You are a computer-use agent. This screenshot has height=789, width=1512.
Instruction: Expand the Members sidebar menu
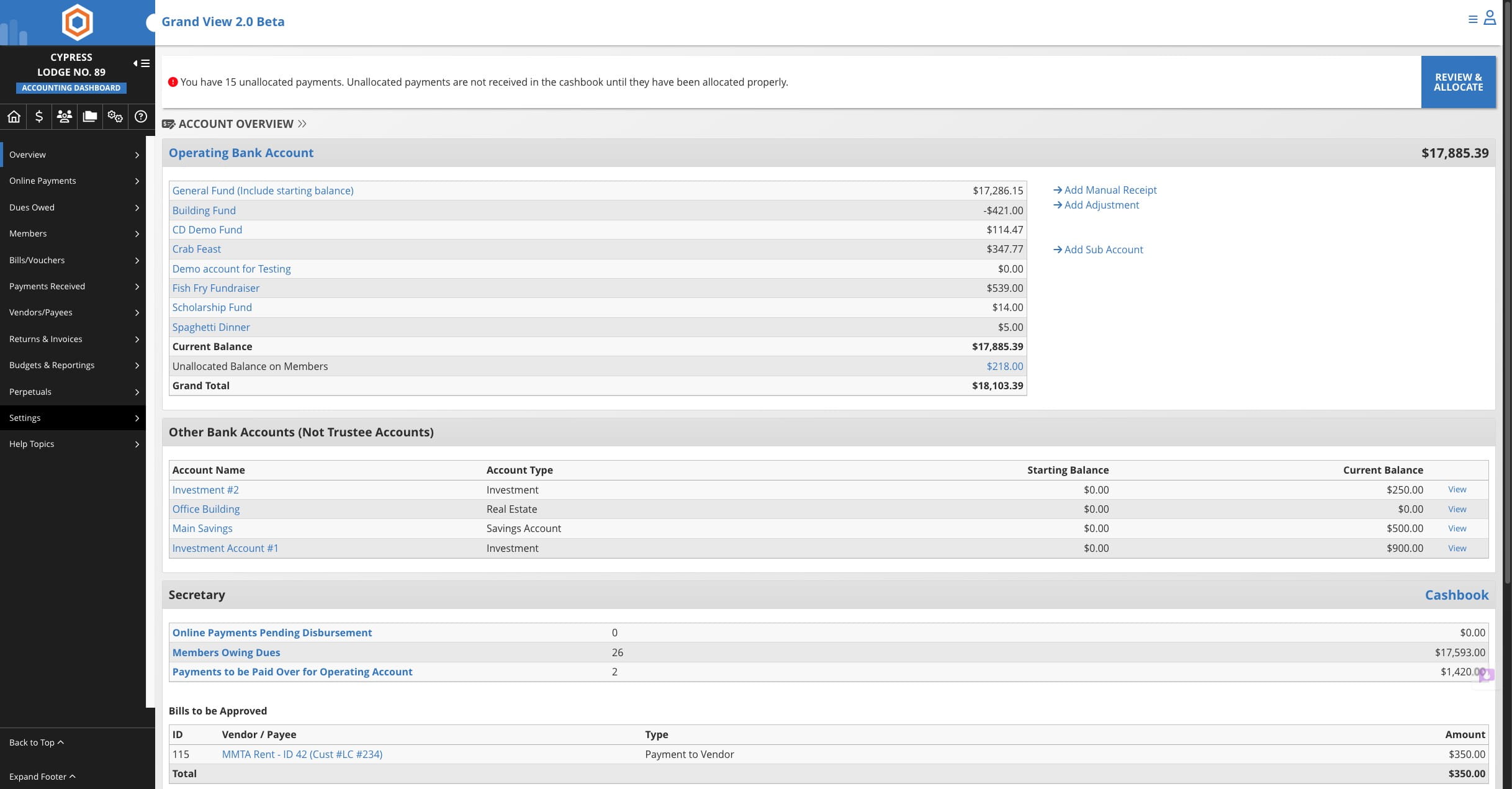(73, 233)
